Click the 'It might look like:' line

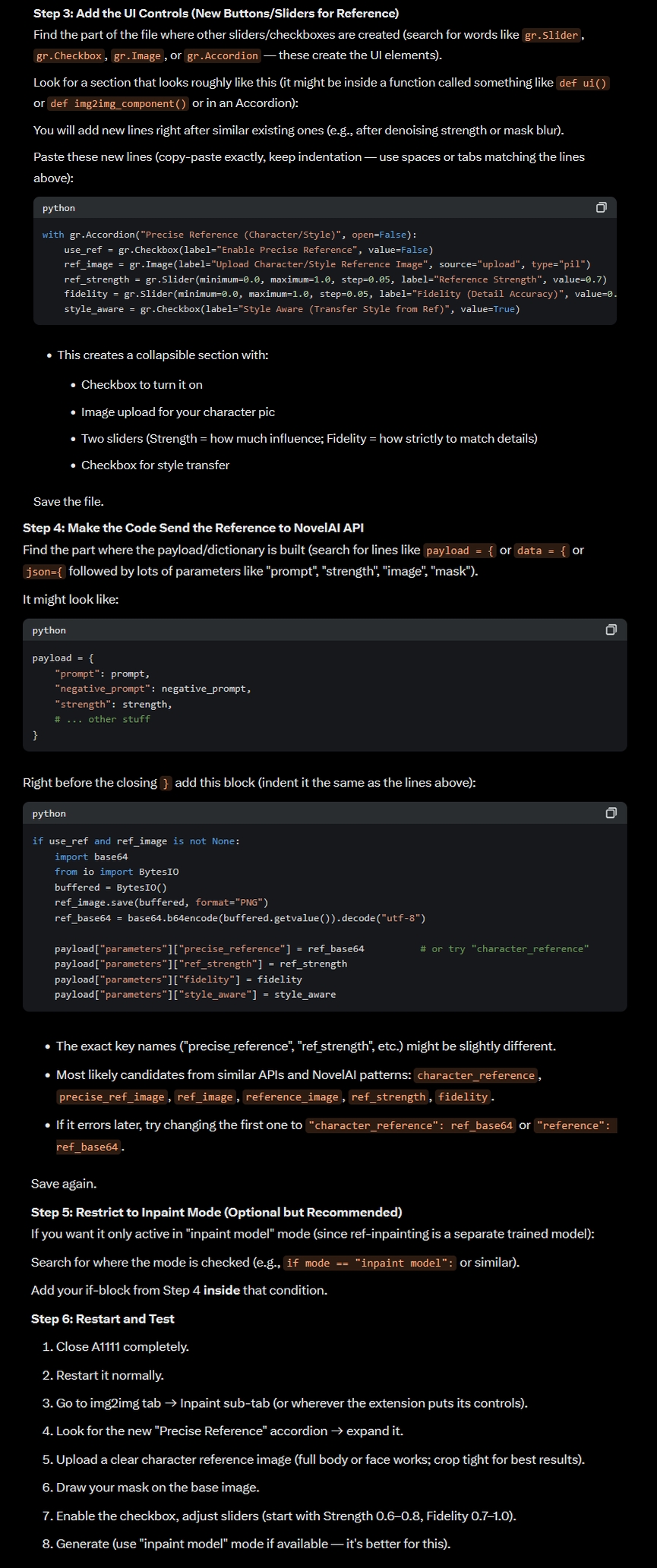pos(71,599)
